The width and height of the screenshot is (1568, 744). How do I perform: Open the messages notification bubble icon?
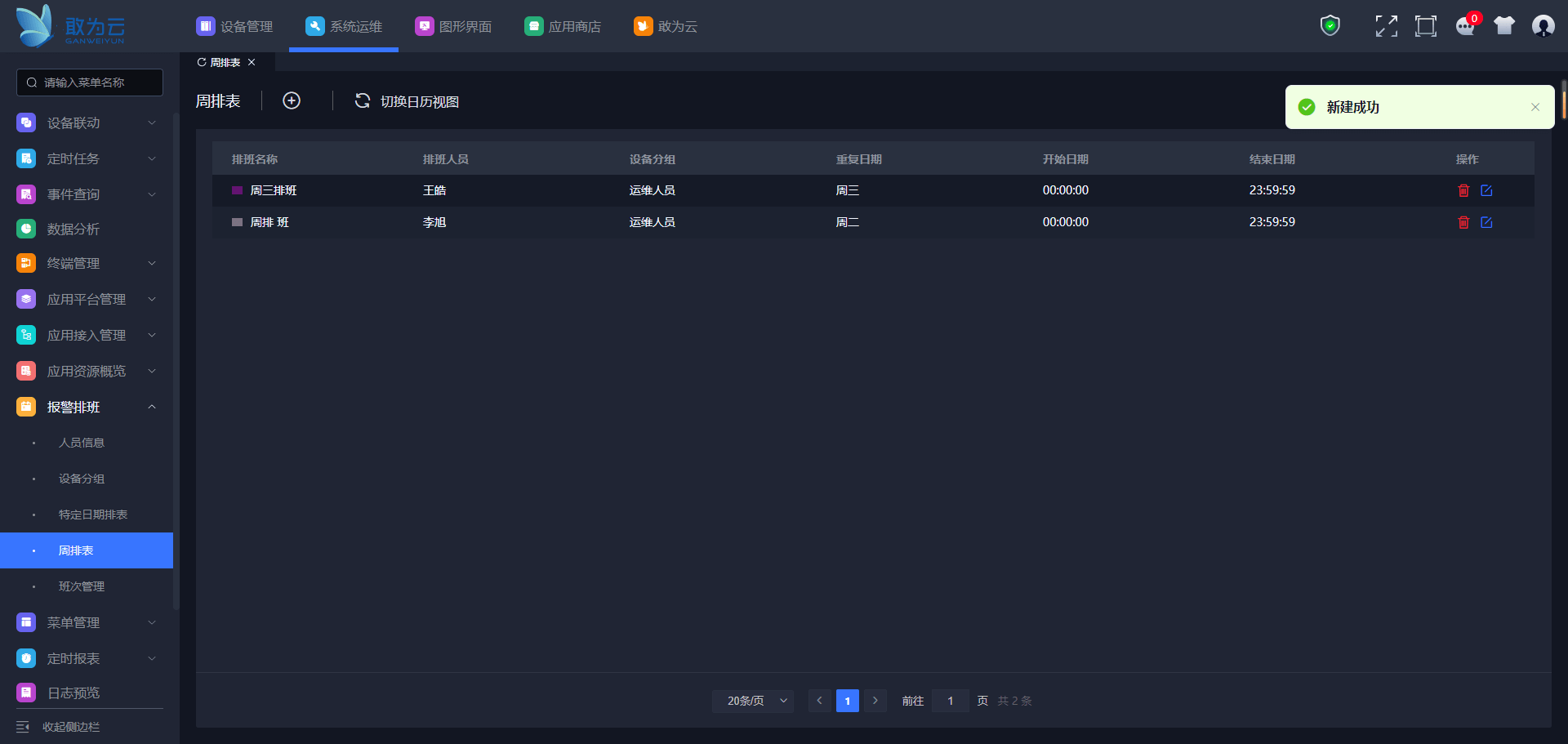pos(1466,26)
